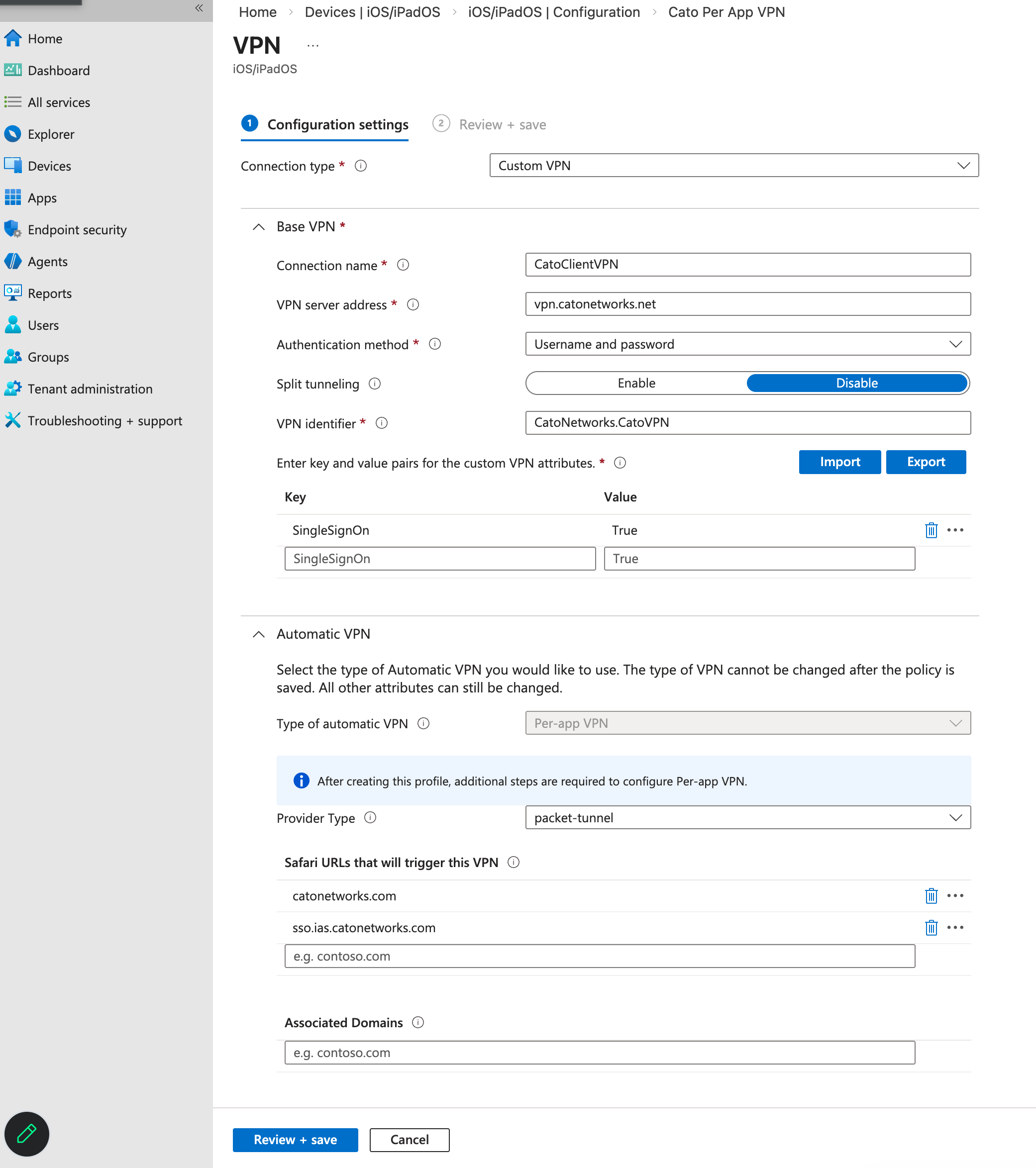Focus the Associated Domains entry field
The image size is (1036, 1168).
(x=600, y=1053)
